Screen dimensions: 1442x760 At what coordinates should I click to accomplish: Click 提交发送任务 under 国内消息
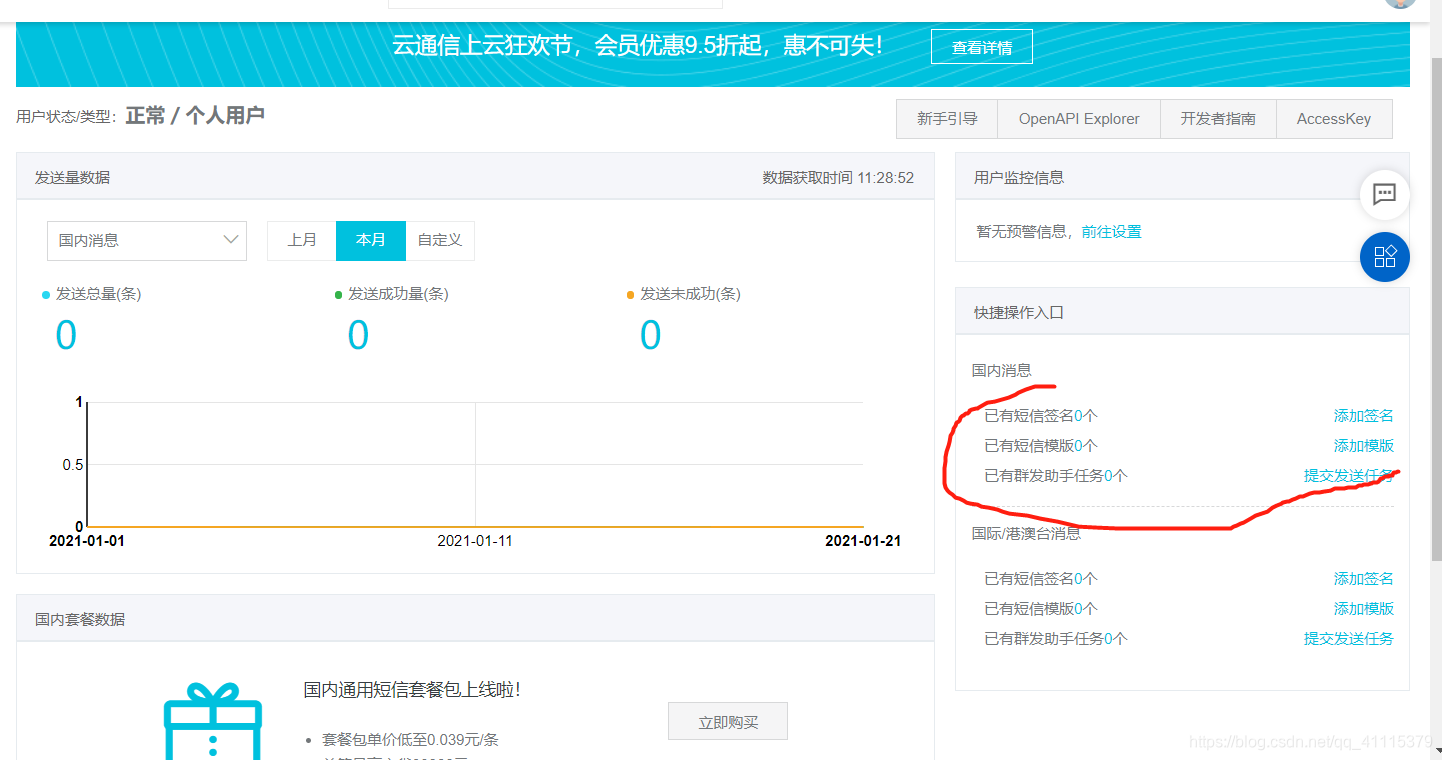pos(1348,476)
